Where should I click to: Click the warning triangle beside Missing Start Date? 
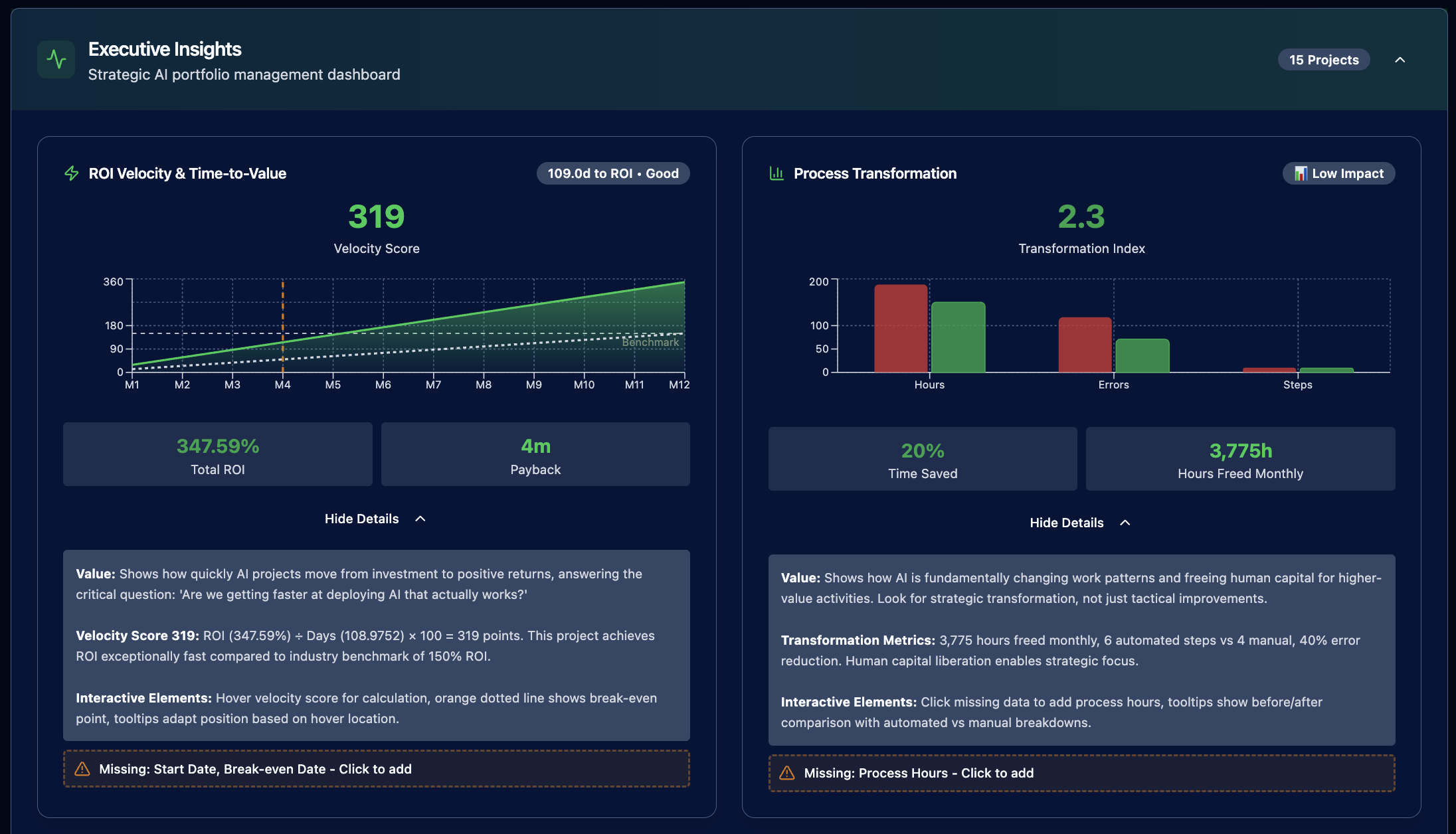coord(82,768)
